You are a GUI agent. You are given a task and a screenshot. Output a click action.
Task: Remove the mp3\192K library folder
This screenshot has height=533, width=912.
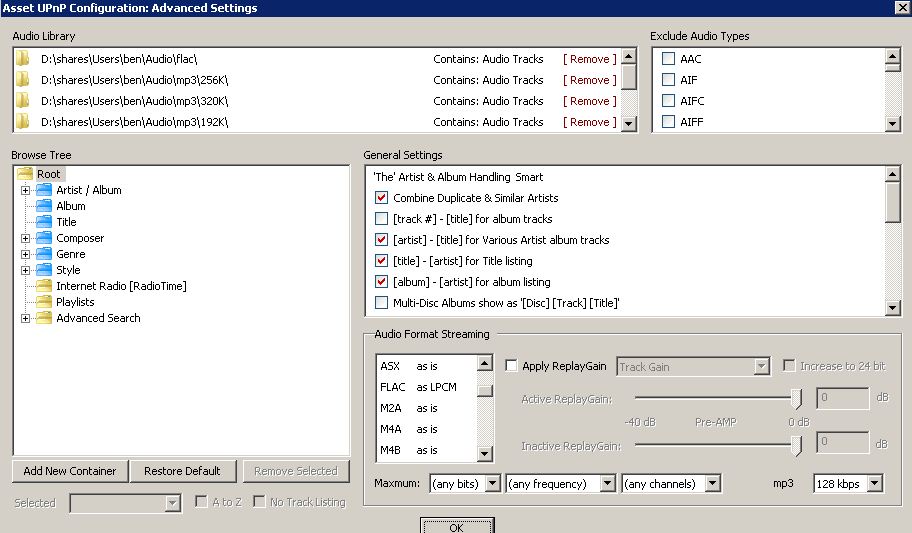(x=589, y=122)
